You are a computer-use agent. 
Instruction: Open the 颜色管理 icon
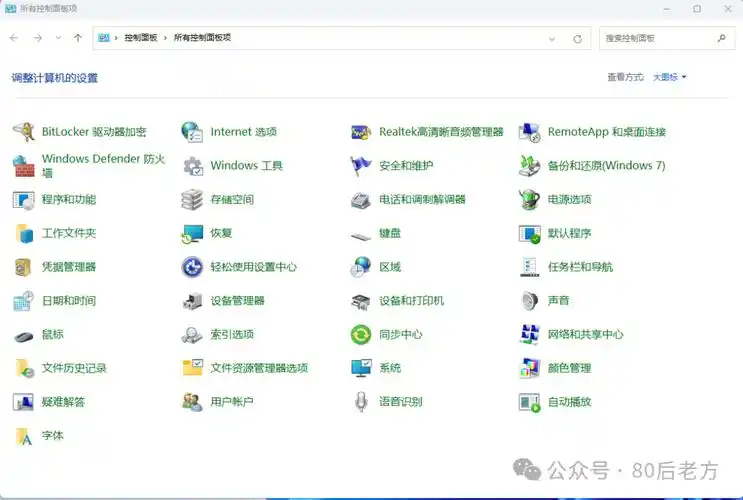(x=530, y=368)
